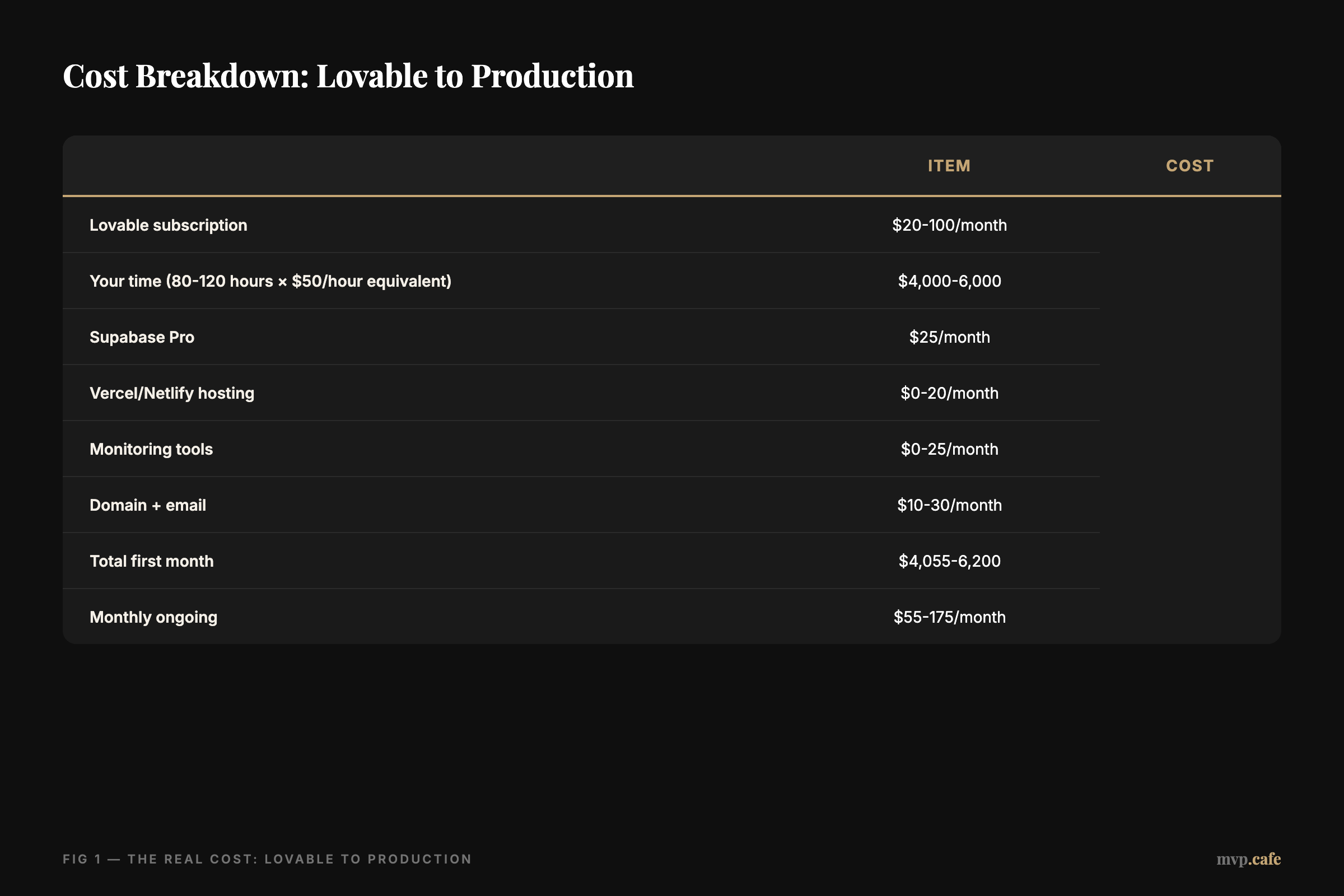Click the Cost Breakdown page title
Screen dimensions: 1344x896
pyautogui.click(x=348, y=76)
